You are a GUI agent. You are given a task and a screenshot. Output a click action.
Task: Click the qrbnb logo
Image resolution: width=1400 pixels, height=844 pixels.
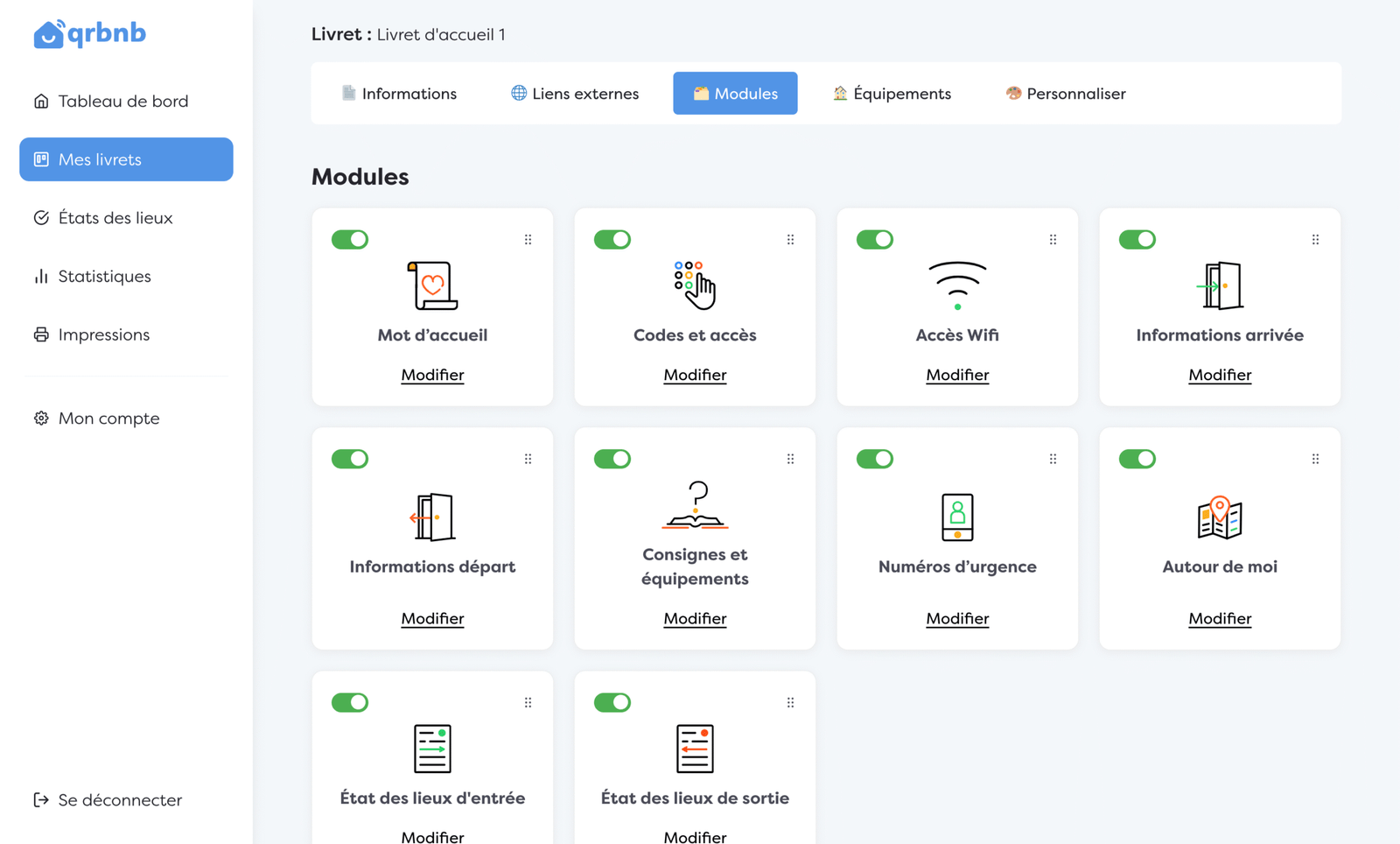89,33
